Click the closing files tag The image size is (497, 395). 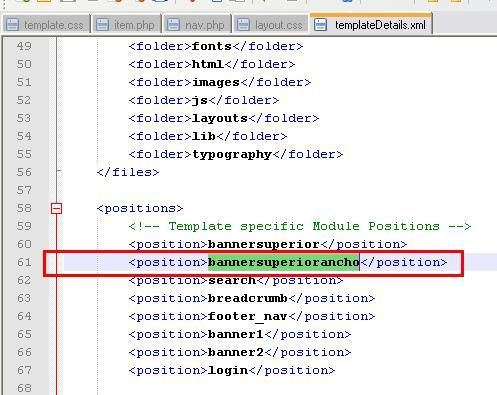(x=128, y=172)
